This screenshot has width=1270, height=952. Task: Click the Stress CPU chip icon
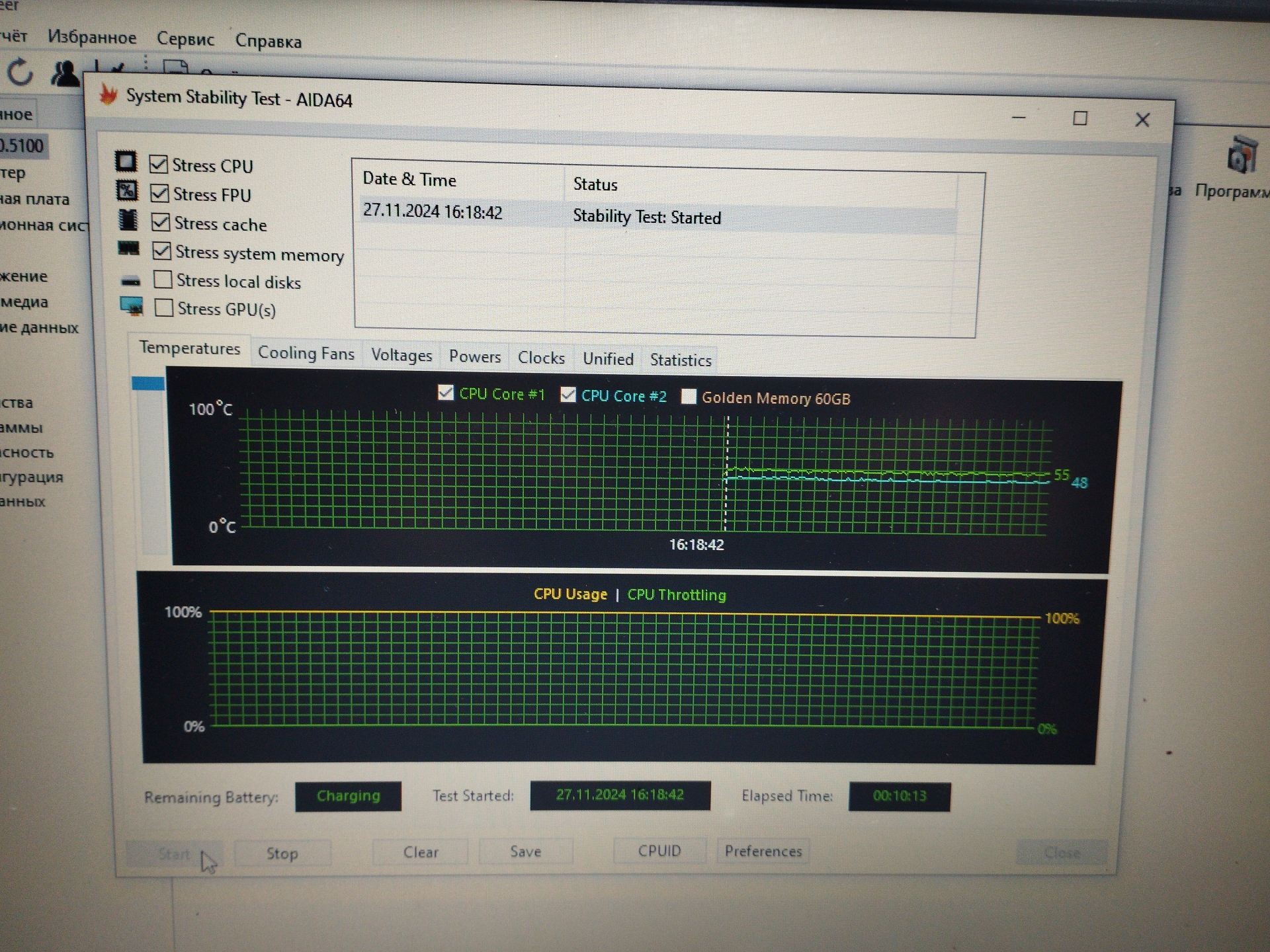pyautogui.click(x=126, y=162)
